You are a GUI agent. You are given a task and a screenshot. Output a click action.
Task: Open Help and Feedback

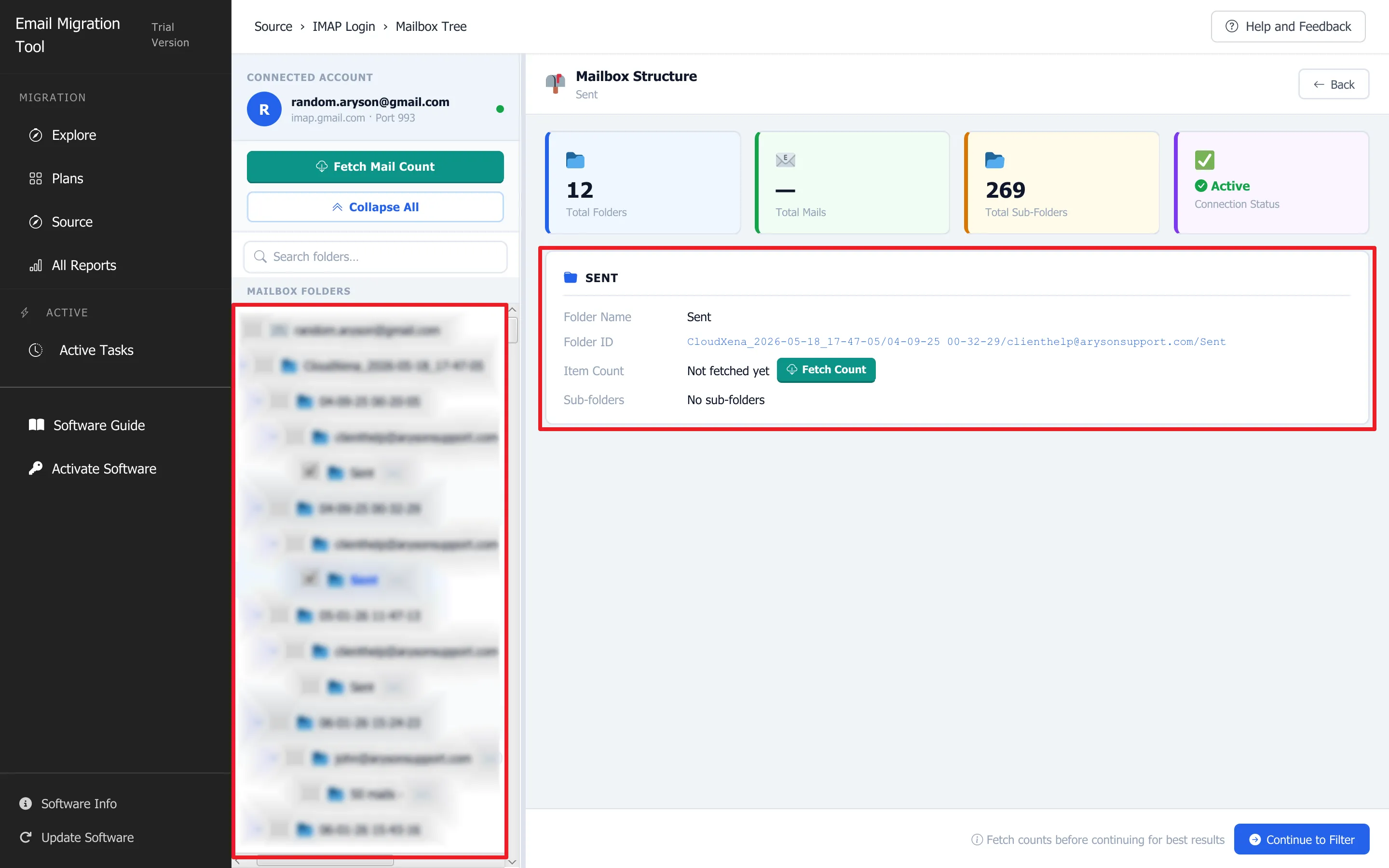(x=1288, y=27)
